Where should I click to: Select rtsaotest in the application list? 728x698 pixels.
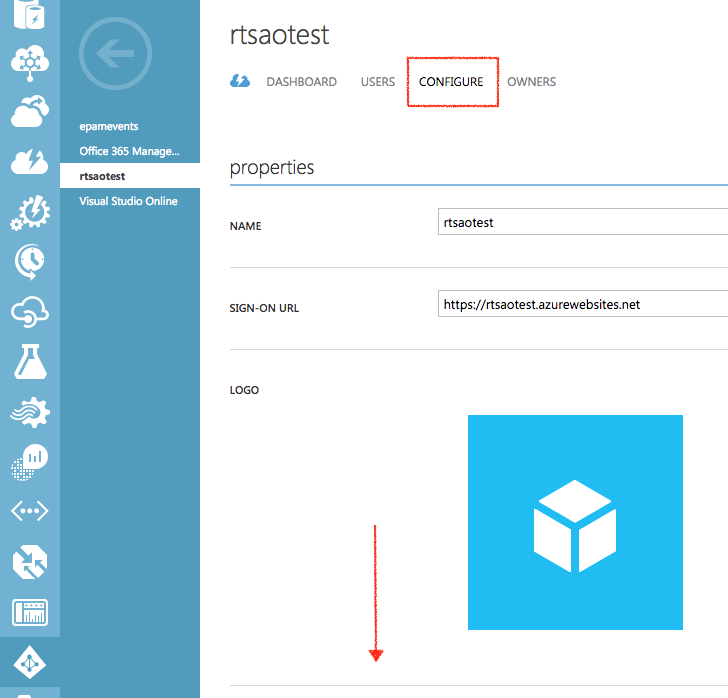(x=130, y=176)
